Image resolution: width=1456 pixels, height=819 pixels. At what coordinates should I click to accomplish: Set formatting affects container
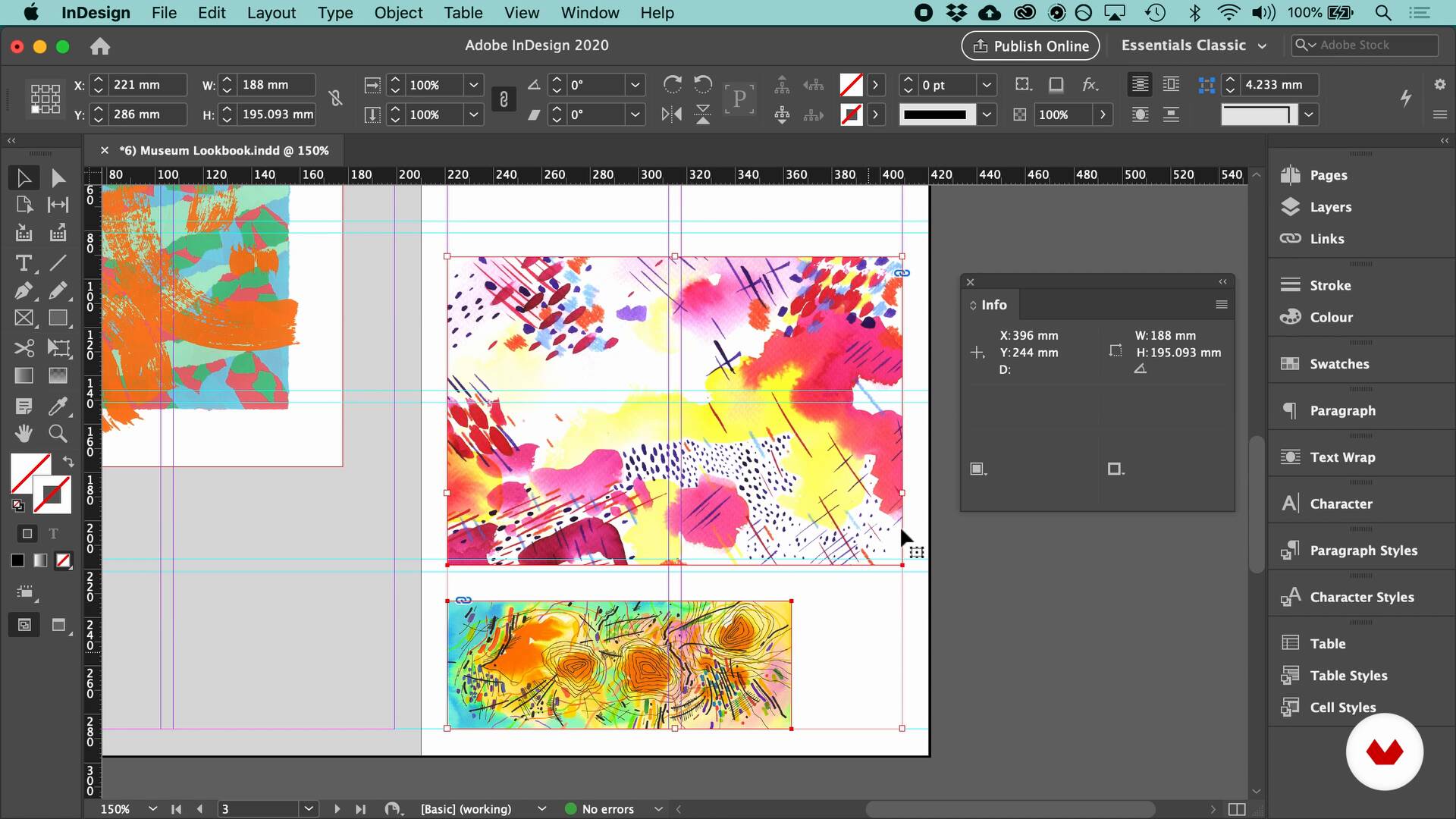coord(27,534)
